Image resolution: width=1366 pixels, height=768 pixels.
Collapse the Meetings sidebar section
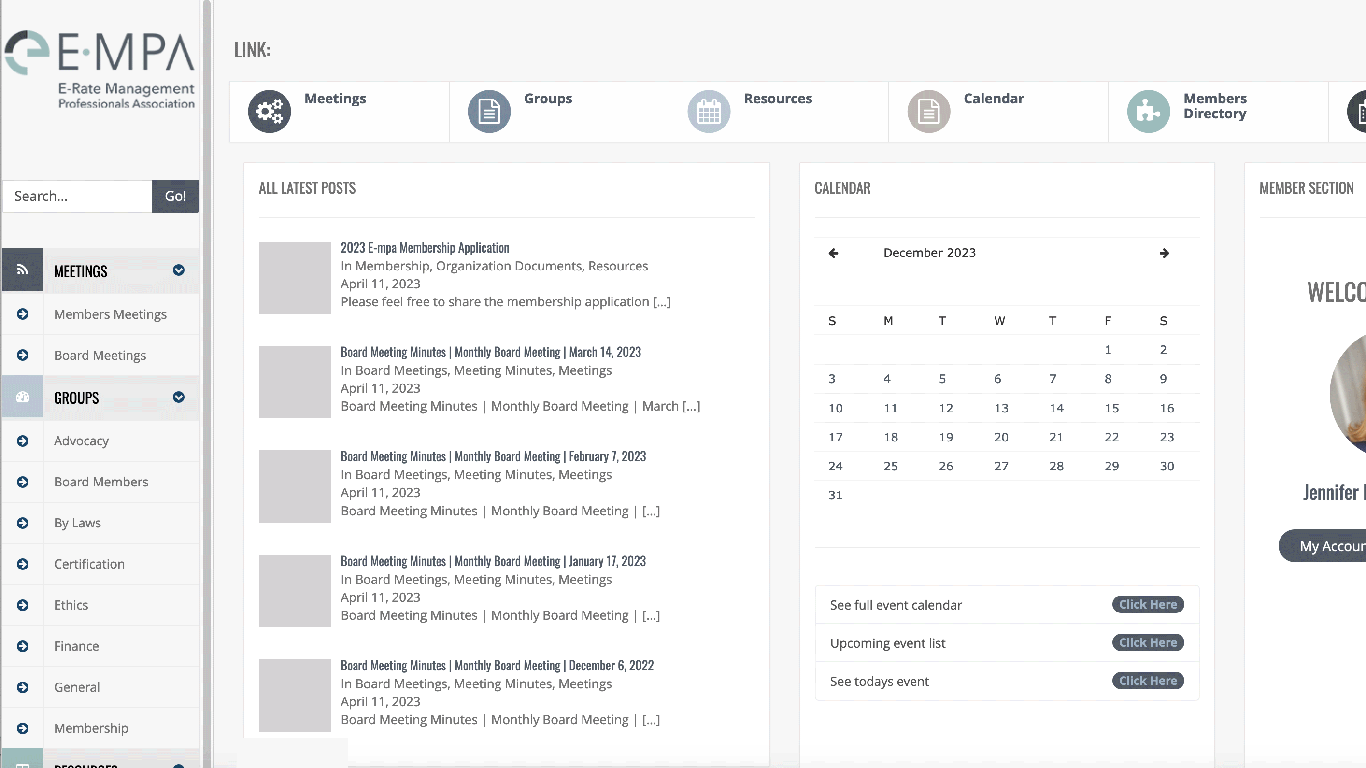[x=179, y=270]
